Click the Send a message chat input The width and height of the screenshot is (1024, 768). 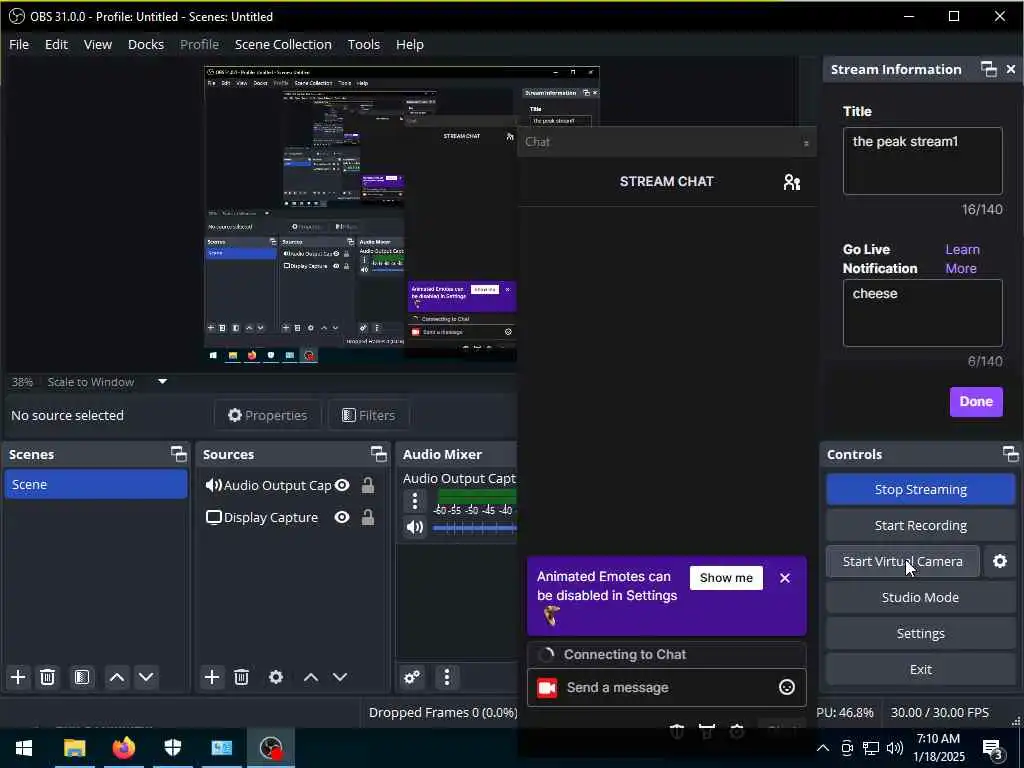[x=666, y=688]
